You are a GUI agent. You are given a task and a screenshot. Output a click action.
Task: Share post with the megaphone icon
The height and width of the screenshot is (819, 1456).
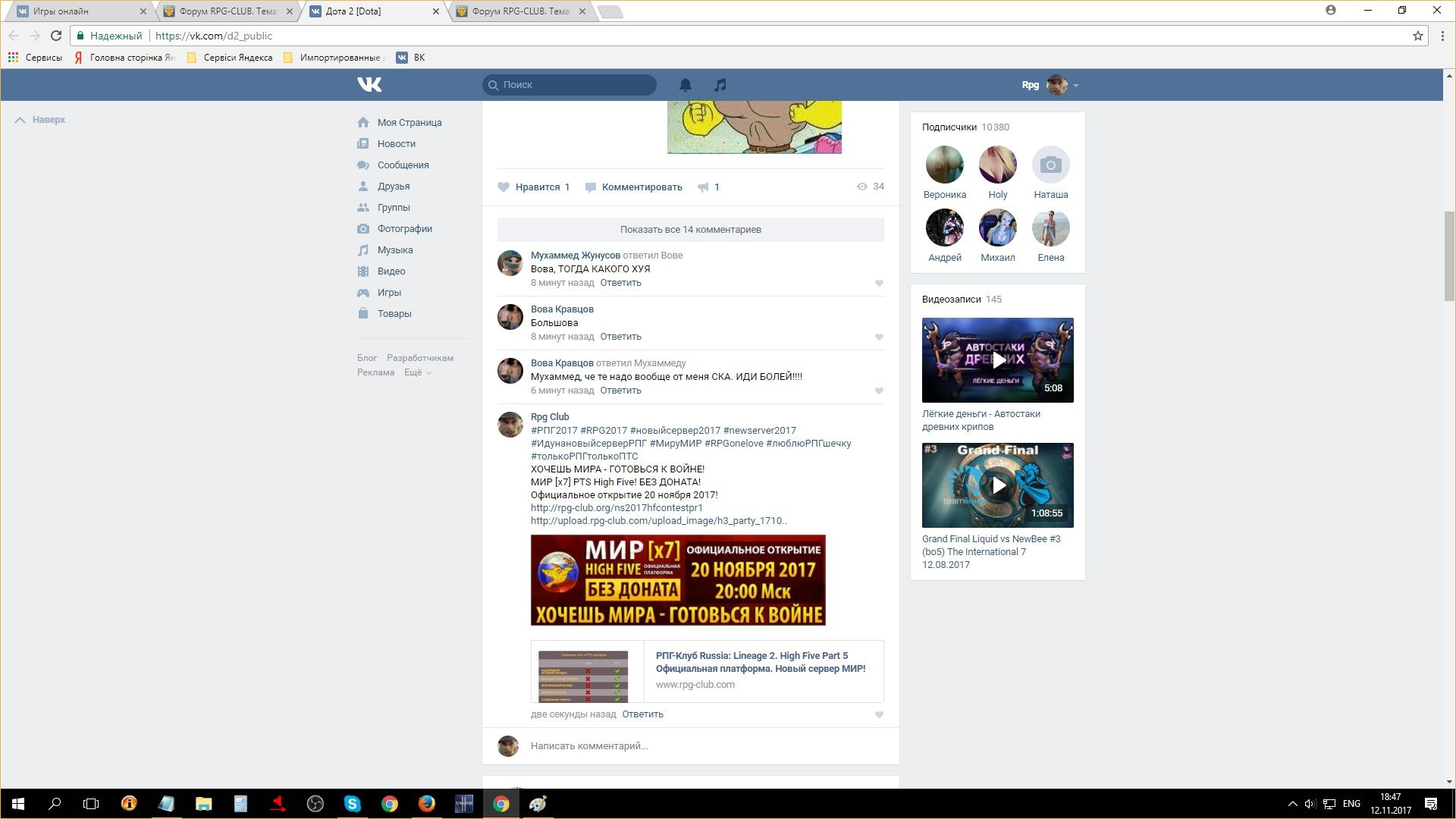[x=704, y=187]
